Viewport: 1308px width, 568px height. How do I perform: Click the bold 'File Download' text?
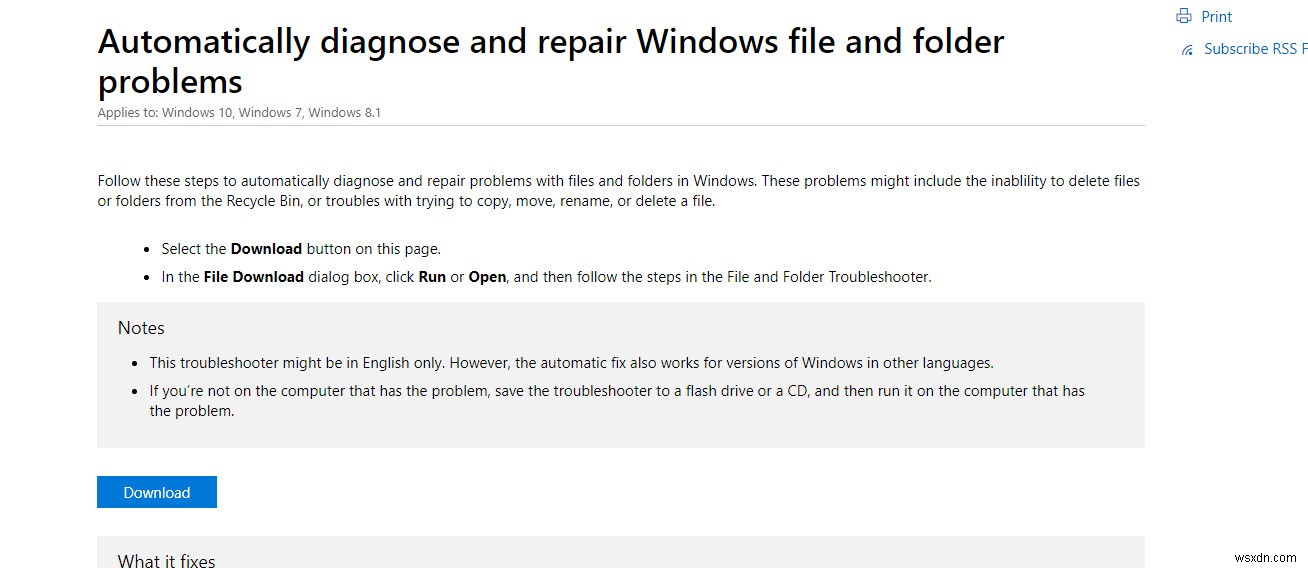click(253, 277)
